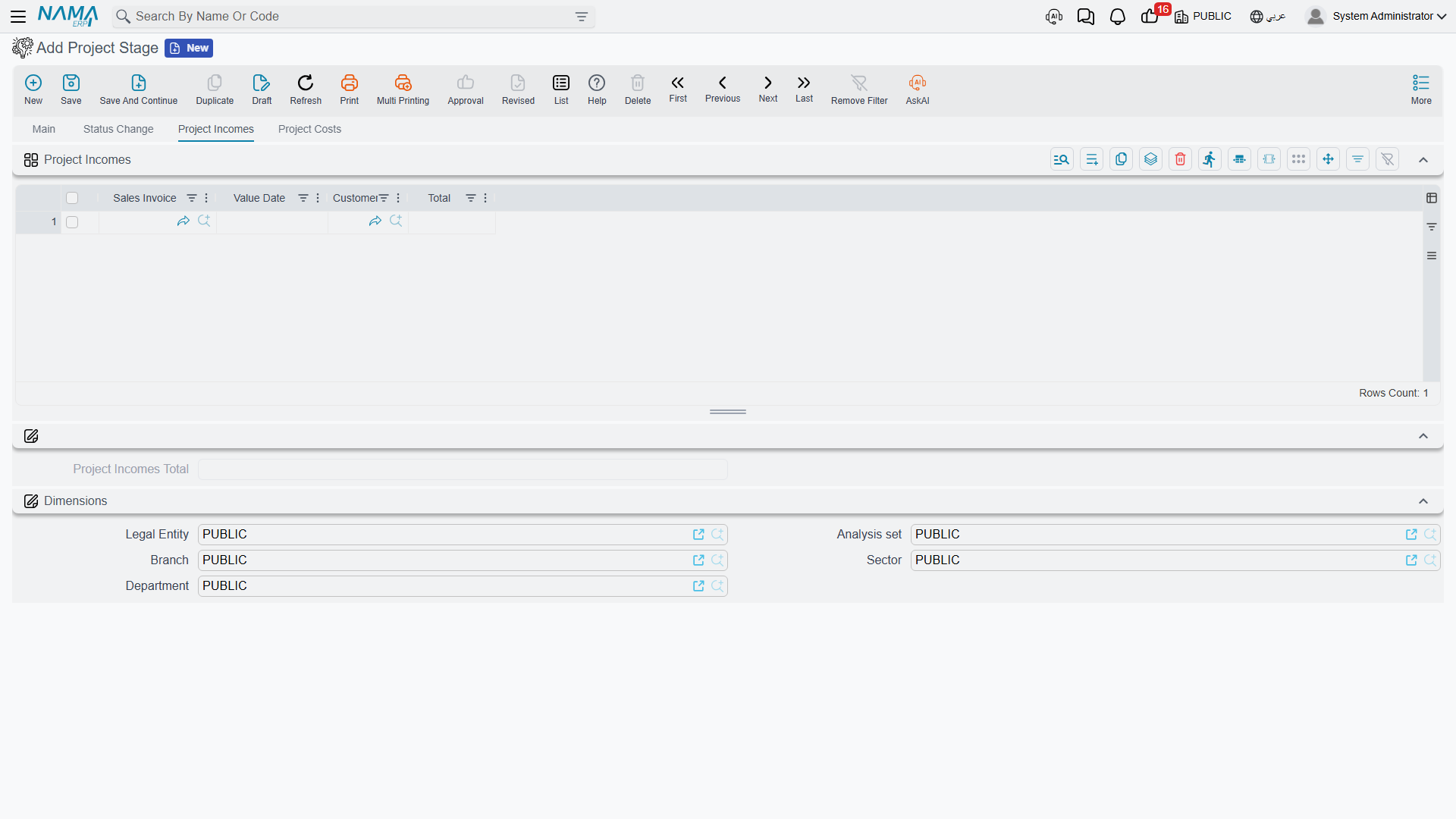Click the move/arrows icon in grid toolbar
Image resolution: width=1456 pixels, height=819 pixels.
pos(1328,159)
